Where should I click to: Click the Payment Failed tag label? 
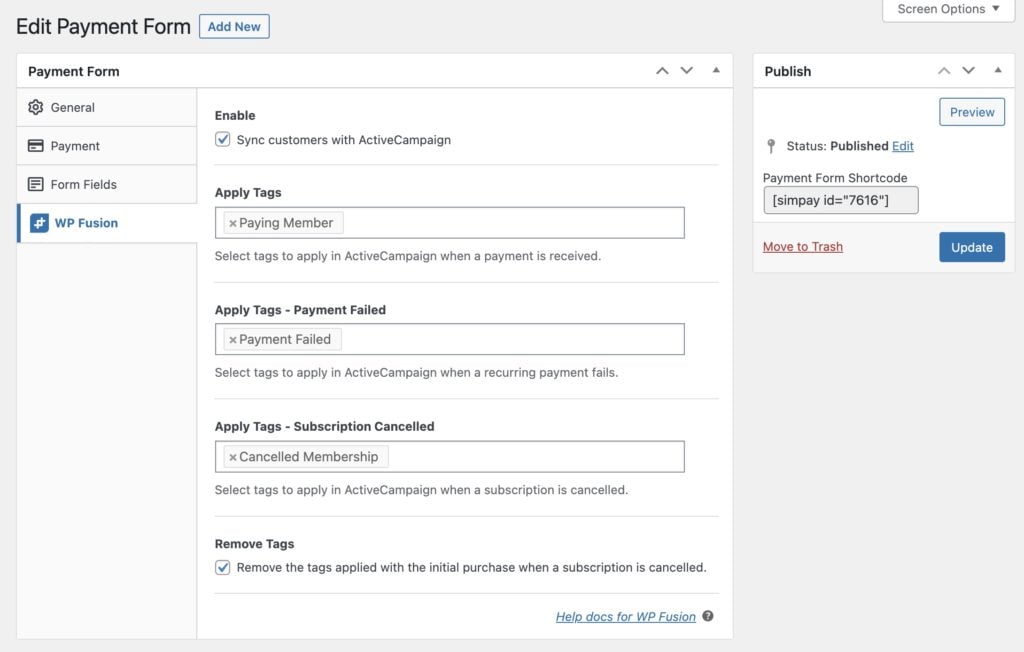[x=285, y=339]
